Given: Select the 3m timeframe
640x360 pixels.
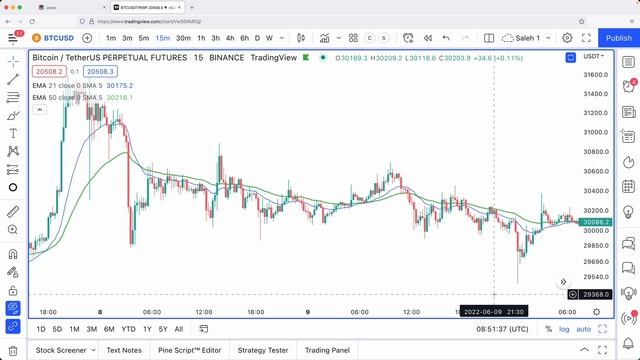Looking at the screenshot, I should [127, 38].
